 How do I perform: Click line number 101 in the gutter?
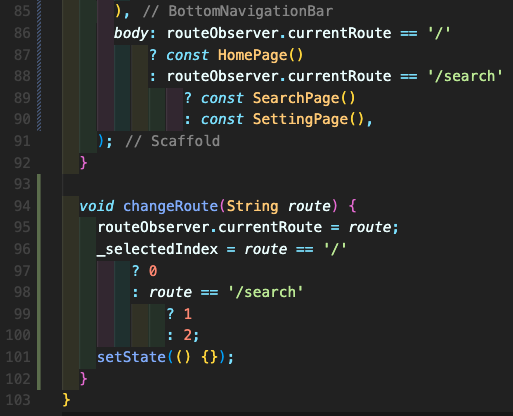pyautogui.click(x=18, y=357)
